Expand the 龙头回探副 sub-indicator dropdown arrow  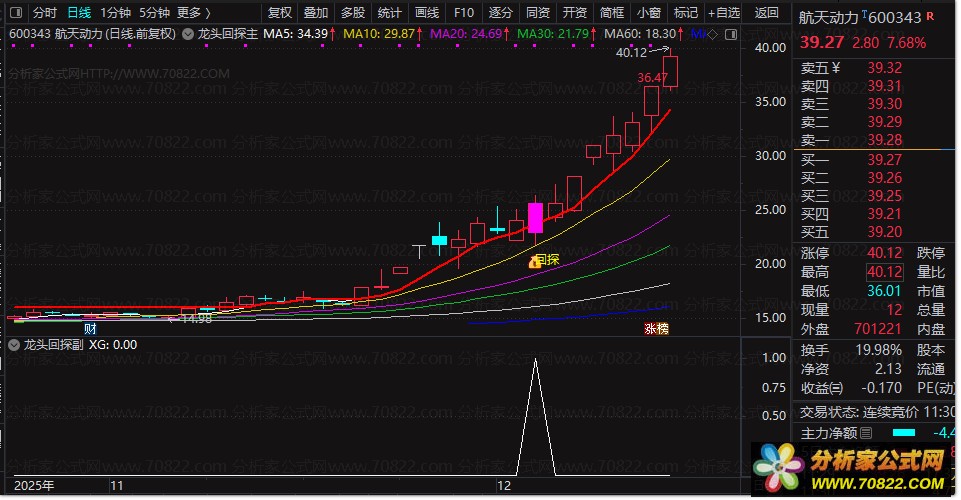(14, 345)
